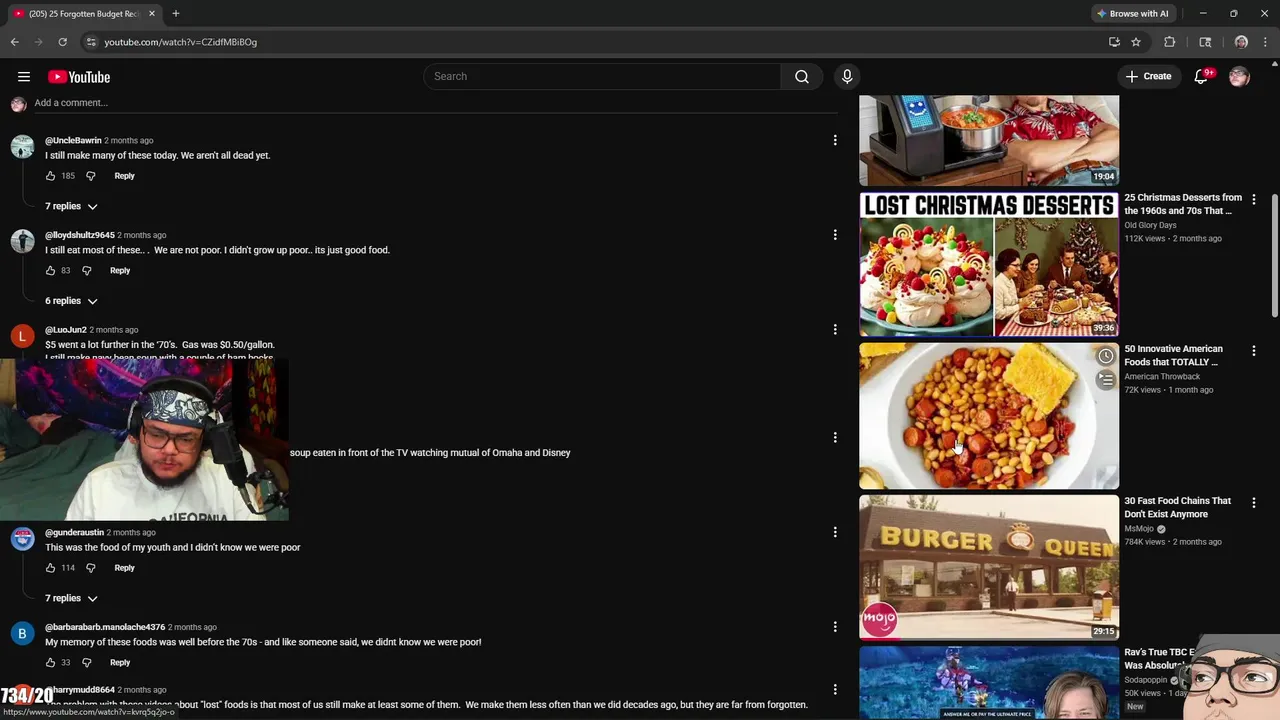Add bean soup video to Watch later

click(1105, 356)
